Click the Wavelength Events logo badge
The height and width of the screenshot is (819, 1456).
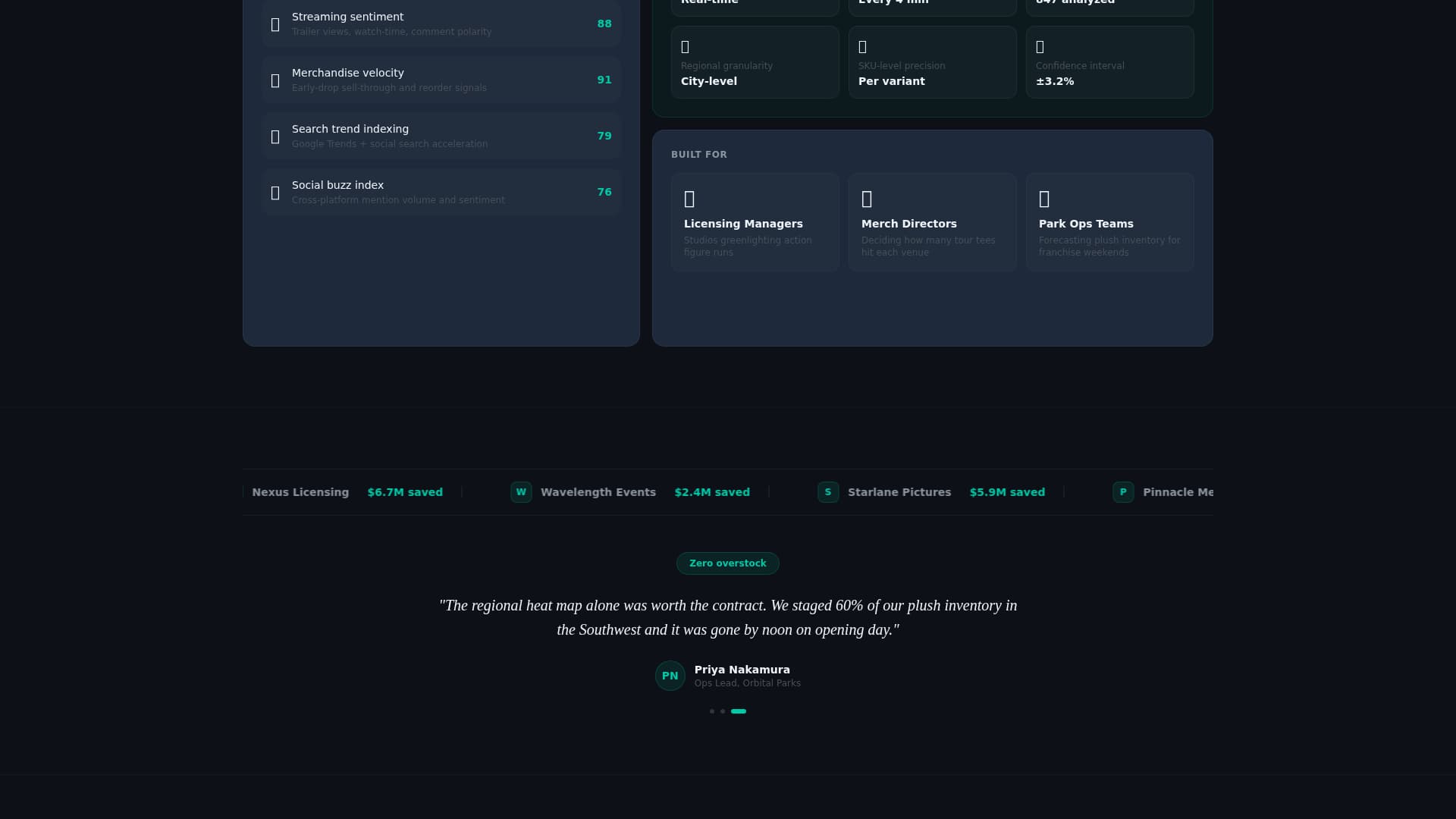[x=521, y=491]
